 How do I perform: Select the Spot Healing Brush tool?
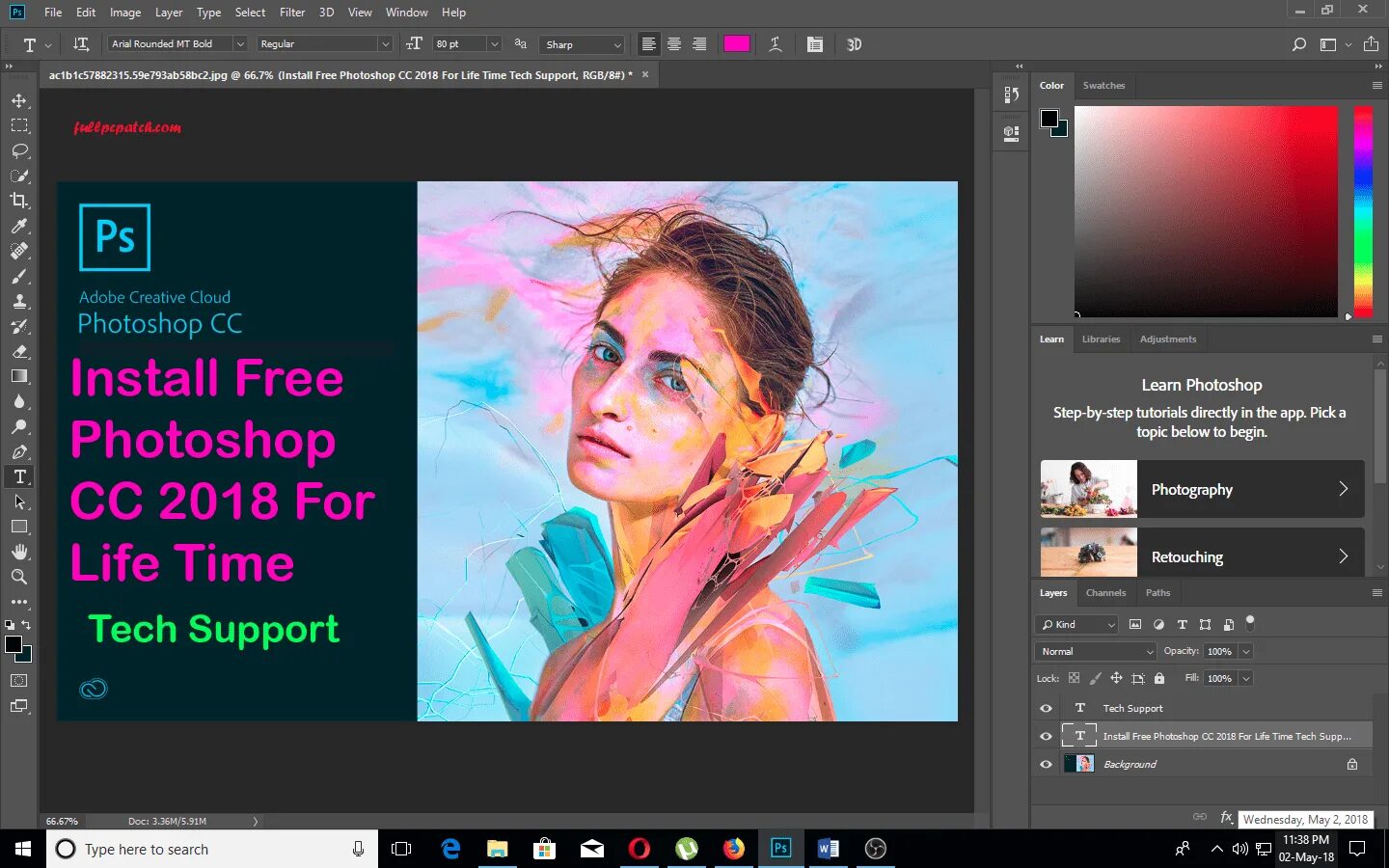(x=19, y=251)
